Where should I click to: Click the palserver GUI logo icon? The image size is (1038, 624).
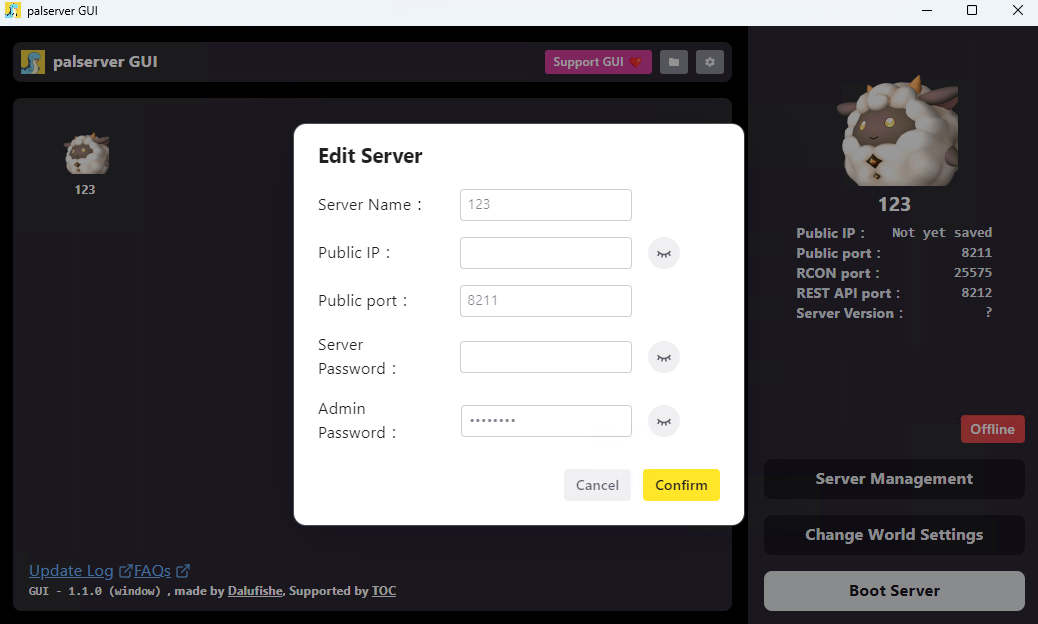[32, 62]
